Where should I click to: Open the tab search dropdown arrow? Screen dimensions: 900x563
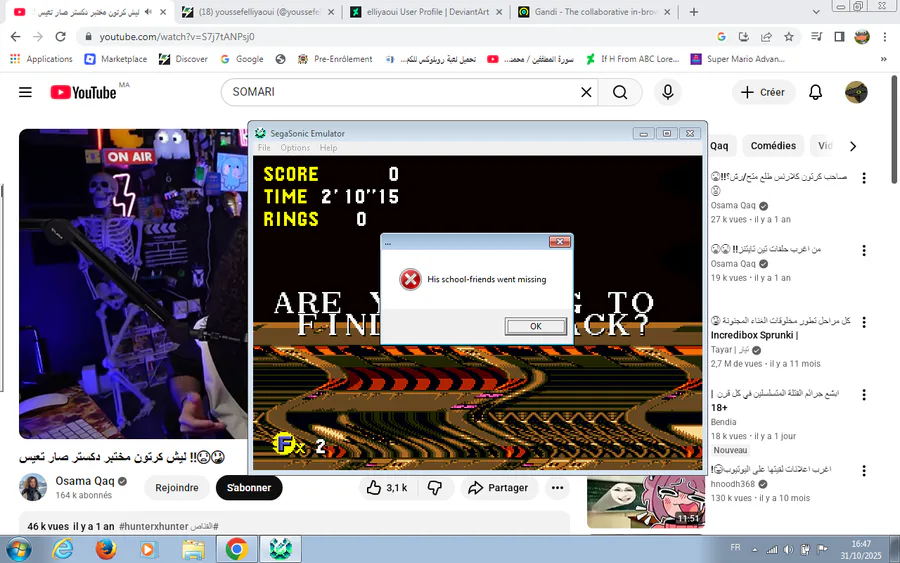tap(816, 11)
